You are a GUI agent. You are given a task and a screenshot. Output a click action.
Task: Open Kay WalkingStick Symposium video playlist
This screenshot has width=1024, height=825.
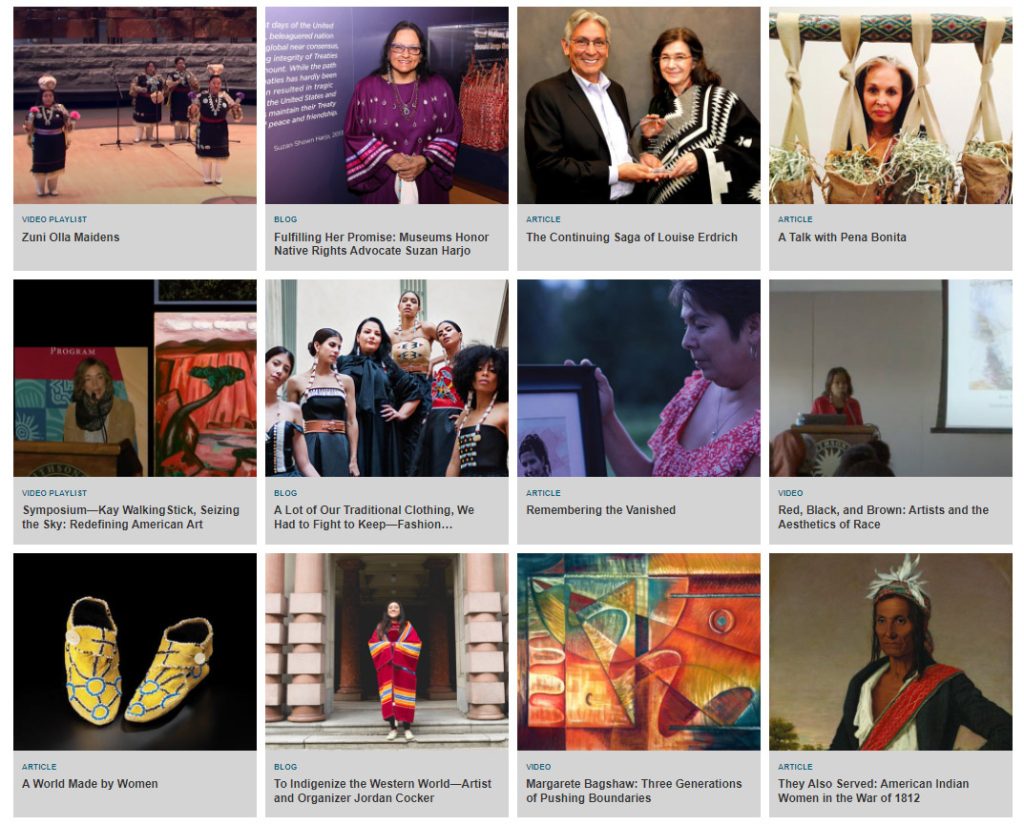(131, 517)
